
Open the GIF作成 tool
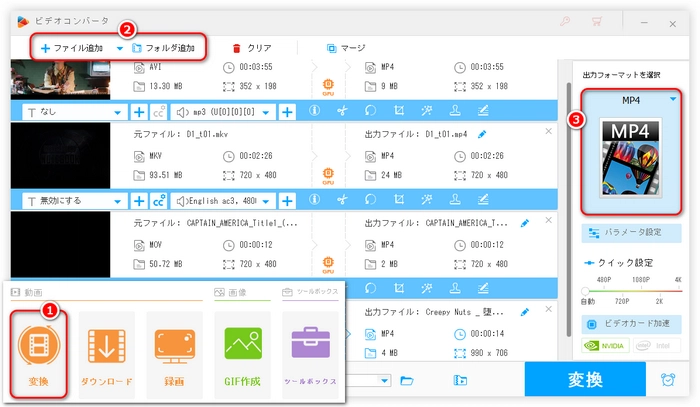242,353
